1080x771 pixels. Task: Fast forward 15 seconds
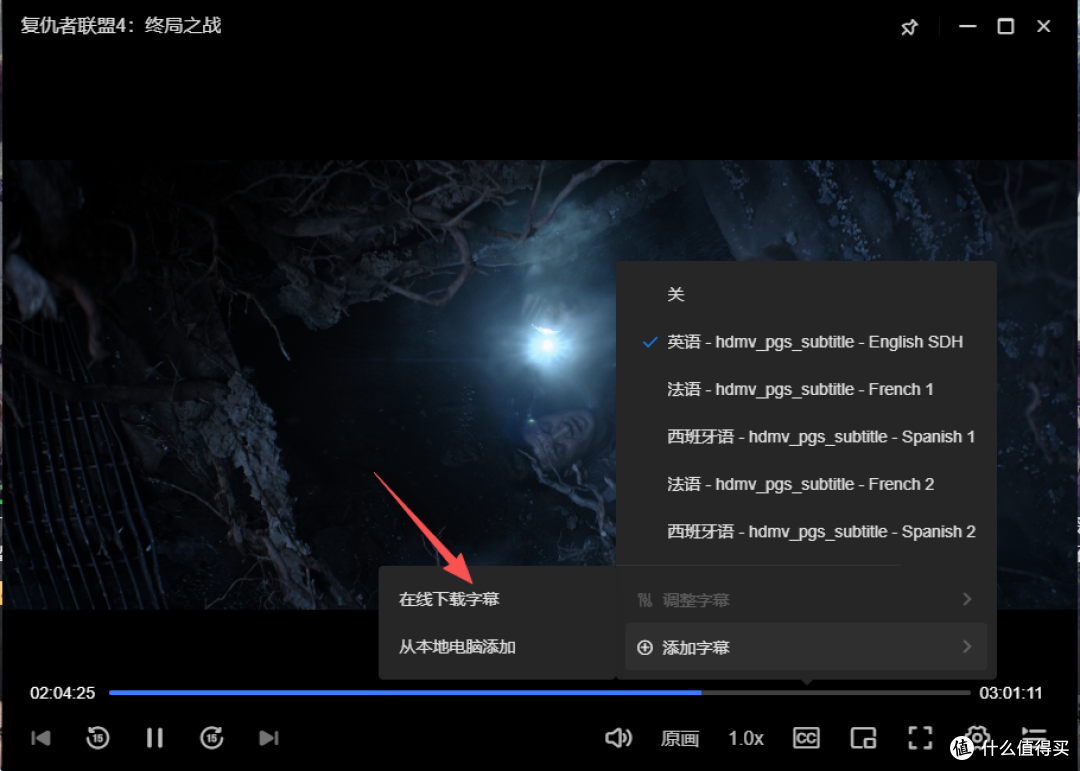(x=211, y=738)
